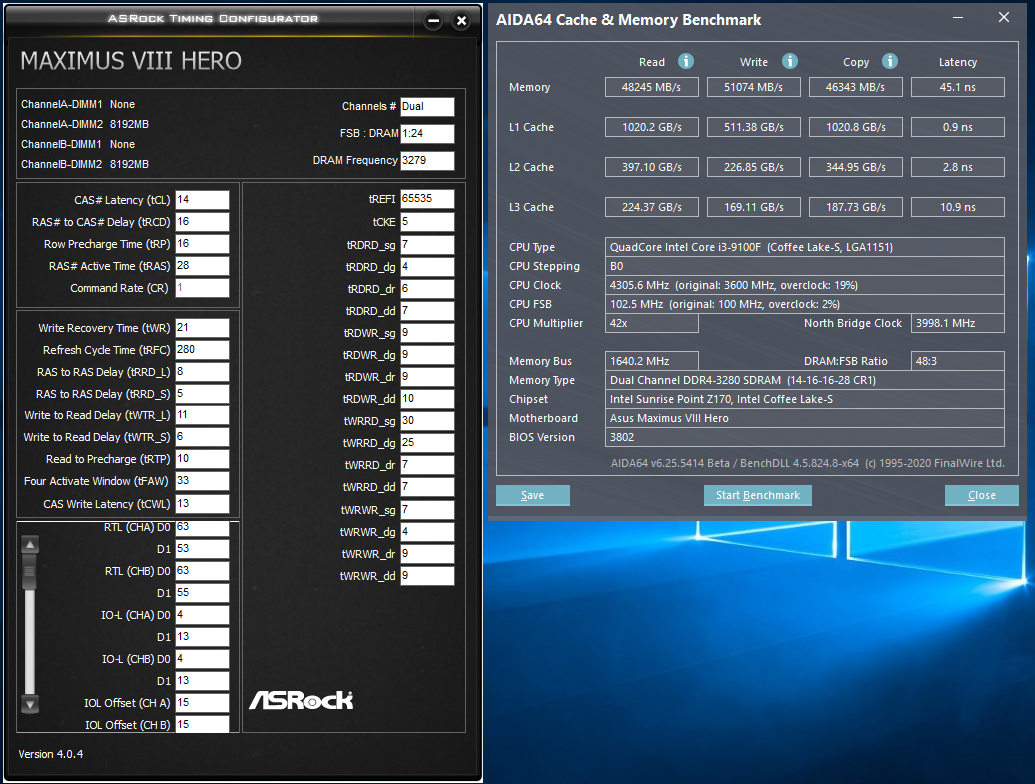Click the Memory Copy result 46343 MB/s
Screen dimensions: 1035x784
(x=855, y=87)
